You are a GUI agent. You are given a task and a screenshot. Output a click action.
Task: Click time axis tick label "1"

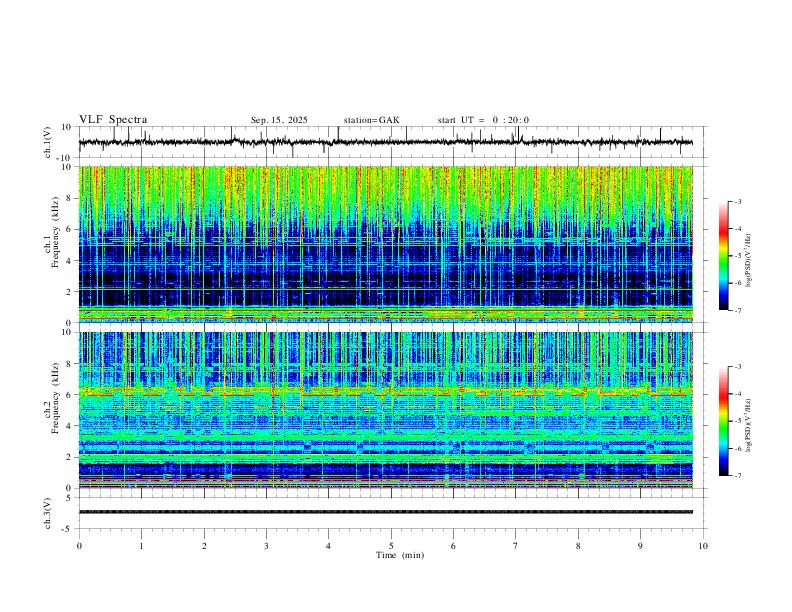[x=141, y=546]
